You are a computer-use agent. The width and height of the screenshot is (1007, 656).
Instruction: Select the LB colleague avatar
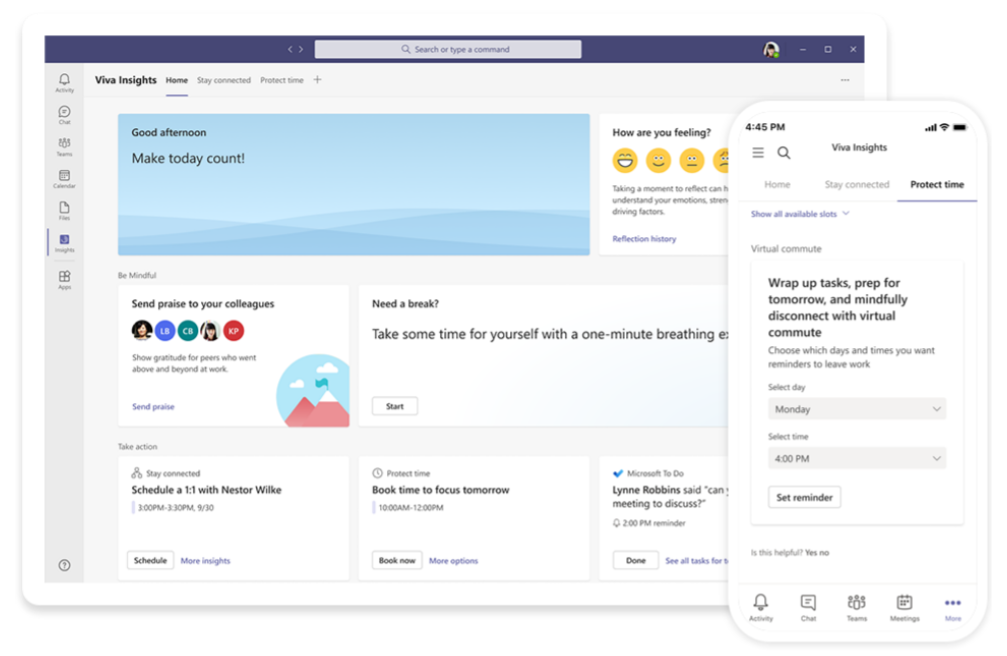point(165,330)
